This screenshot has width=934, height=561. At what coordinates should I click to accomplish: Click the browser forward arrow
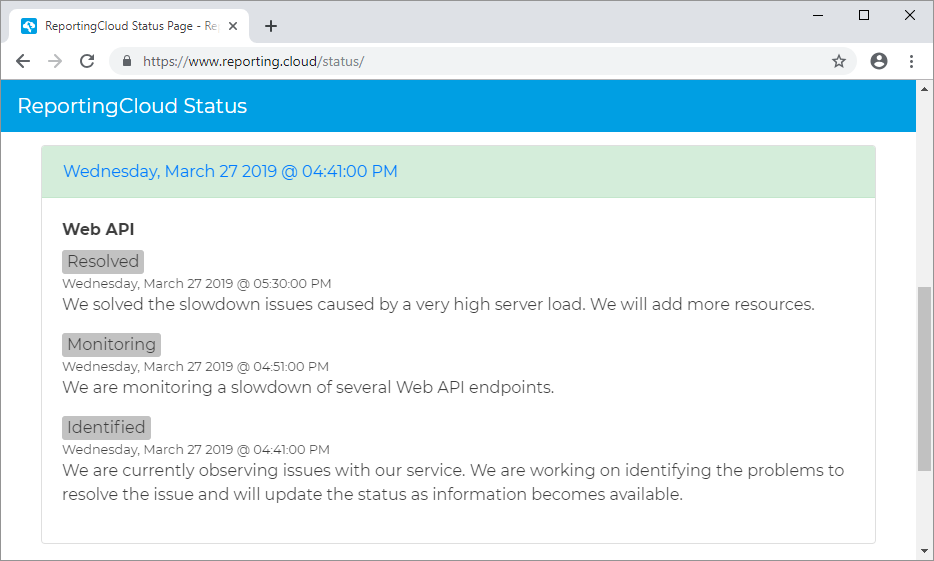tap(55, 61)
